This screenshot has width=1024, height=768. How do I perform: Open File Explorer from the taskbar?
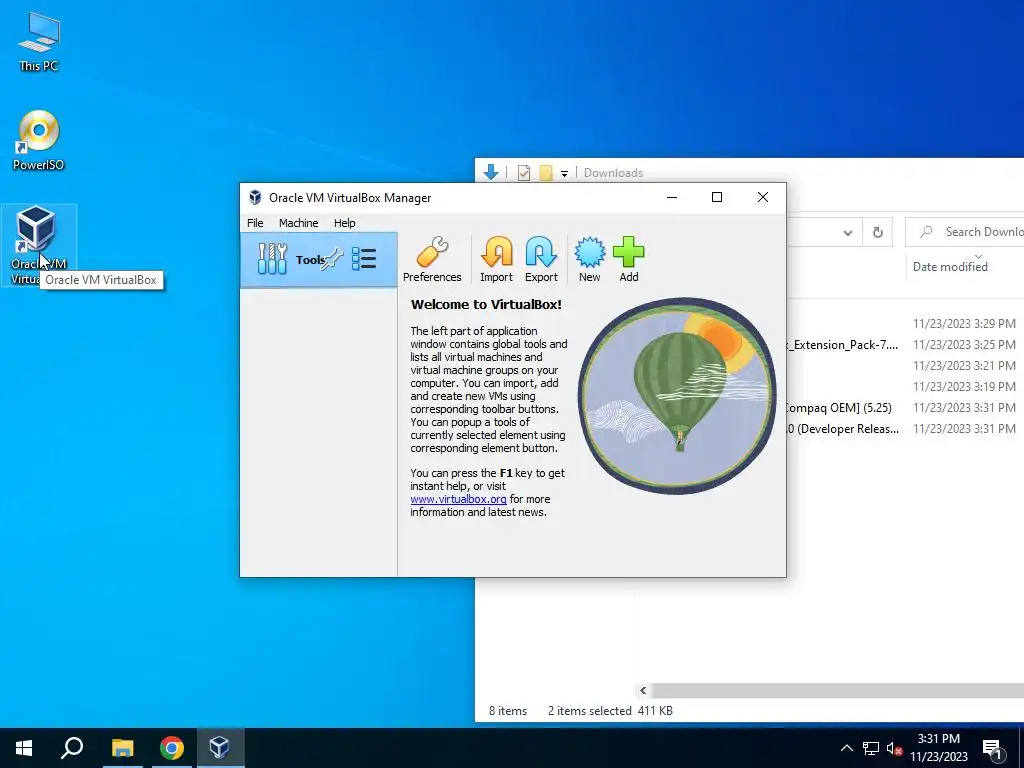pos(122,748)
